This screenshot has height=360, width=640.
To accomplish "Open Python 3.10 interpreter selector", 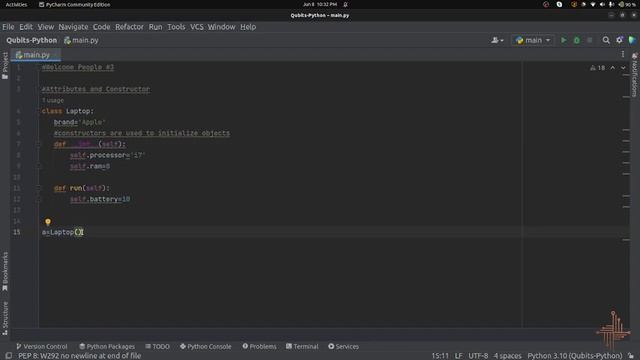I will pyautogui.click(x=575, y=356).
